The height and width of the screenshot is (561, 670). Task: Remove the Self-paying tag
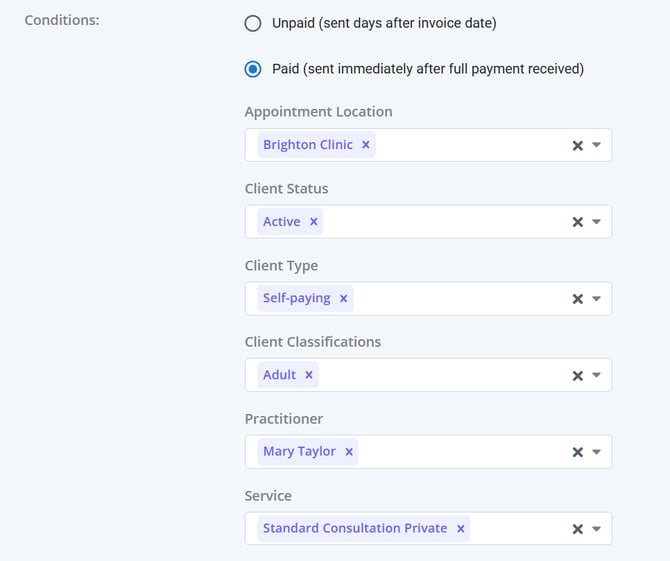344,298
